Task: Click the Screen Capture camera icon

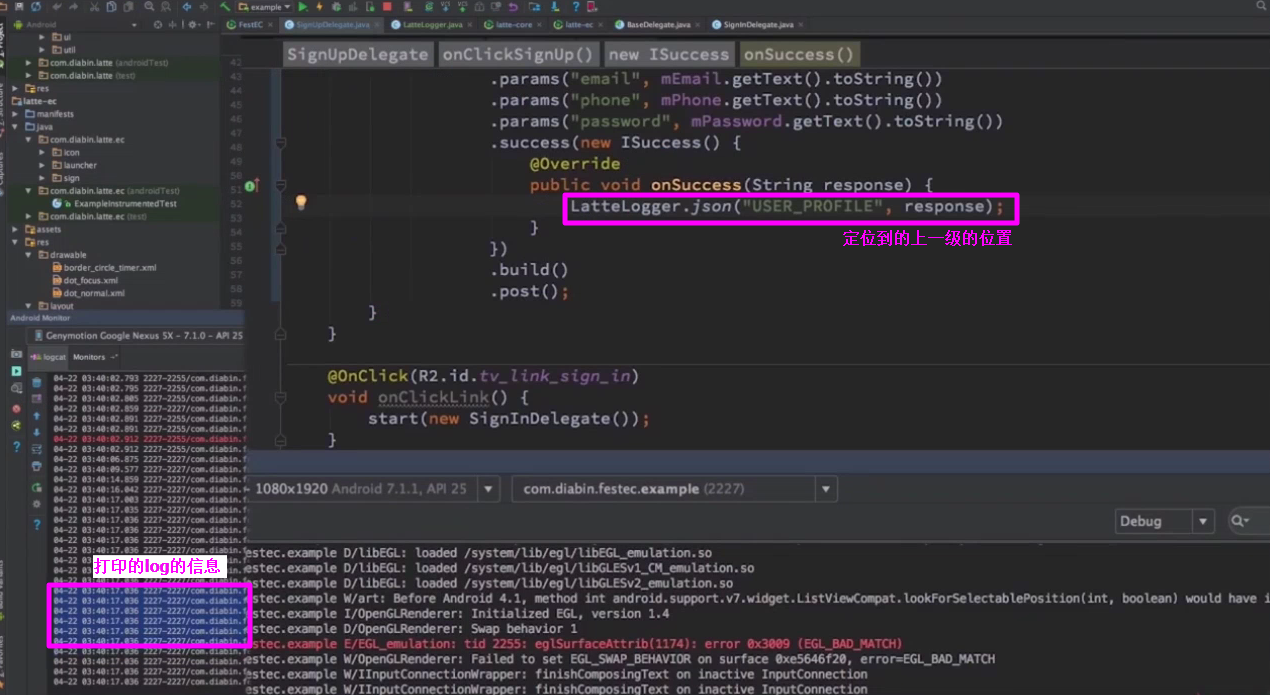Action: pos(15,354)
